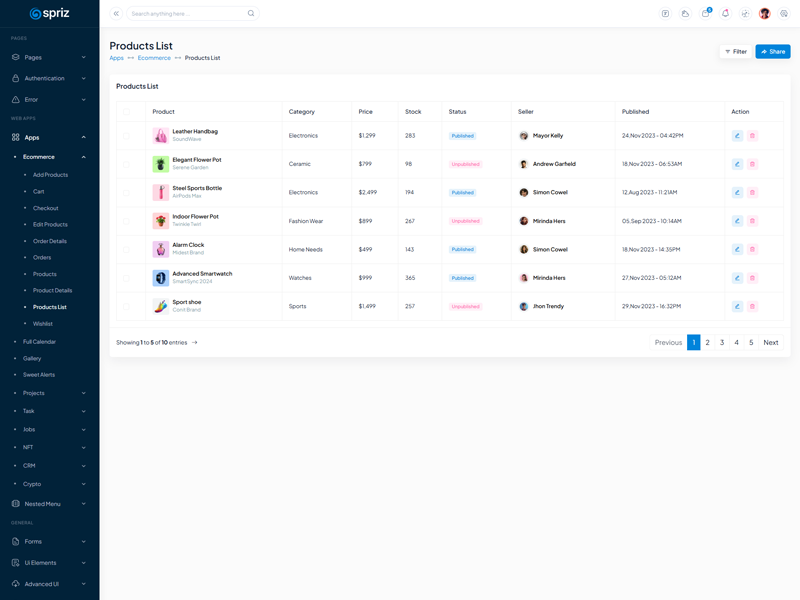The height and width of the screenshot is (600, 800).
Task: Click the edit icon for Leather Handbag
Action: [737, 136]
